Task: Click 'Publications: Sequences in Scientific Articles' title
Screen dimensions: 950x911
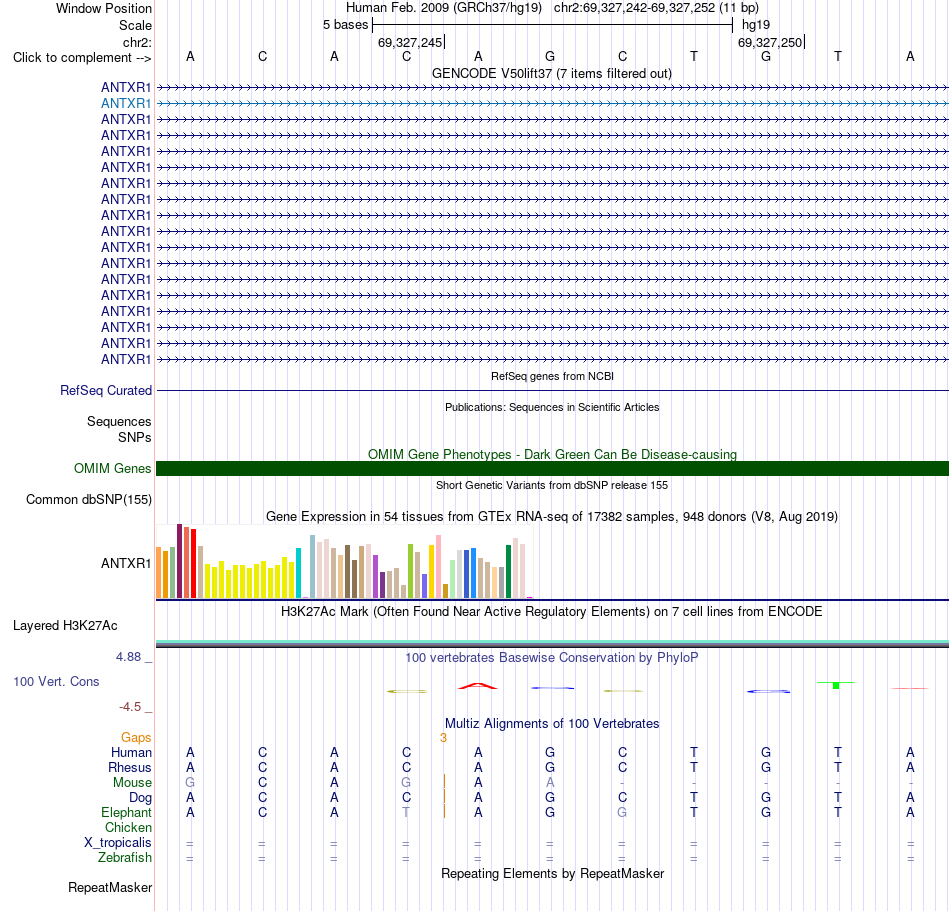Action: (552, 407)
